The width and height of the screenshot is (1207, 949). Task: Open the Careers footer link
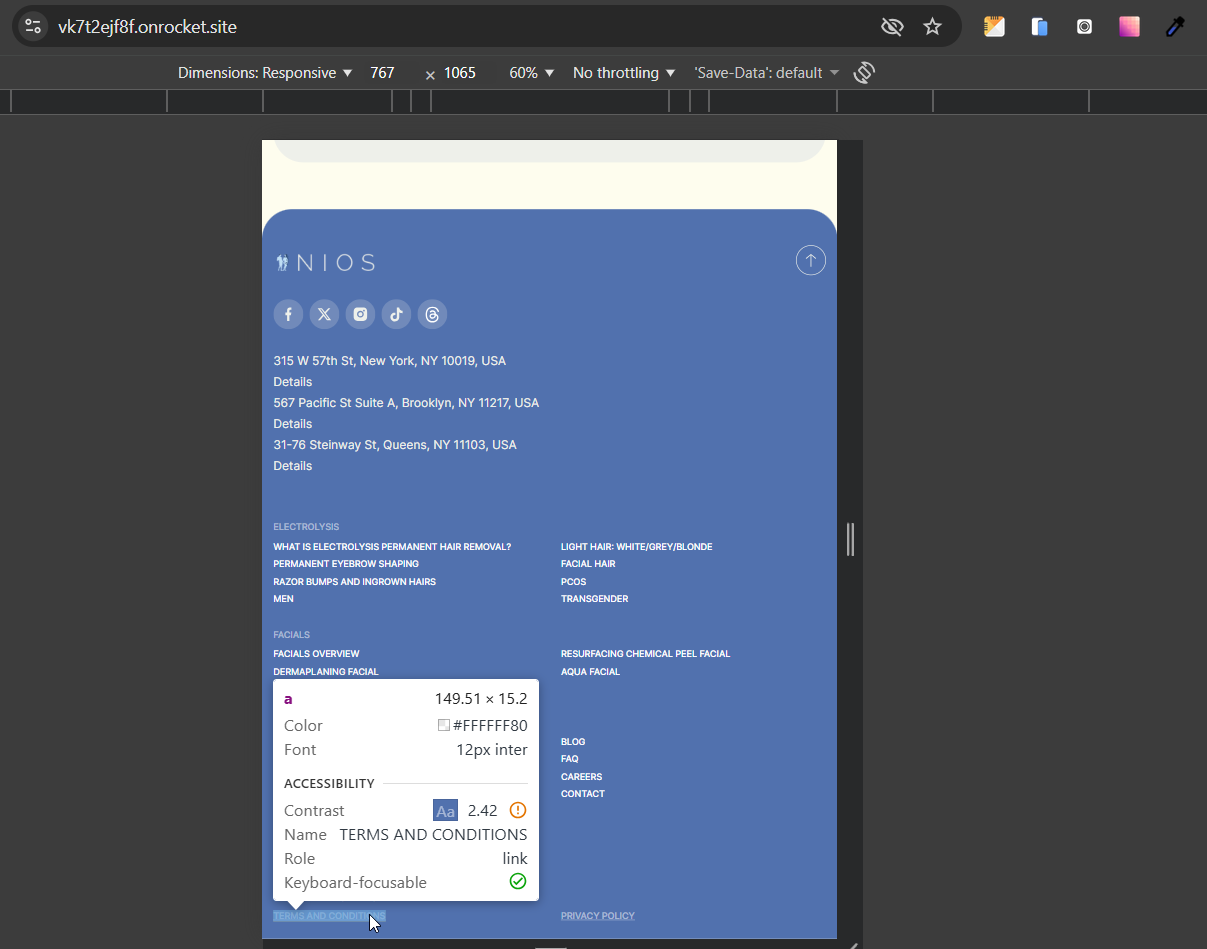coord(582,777)
